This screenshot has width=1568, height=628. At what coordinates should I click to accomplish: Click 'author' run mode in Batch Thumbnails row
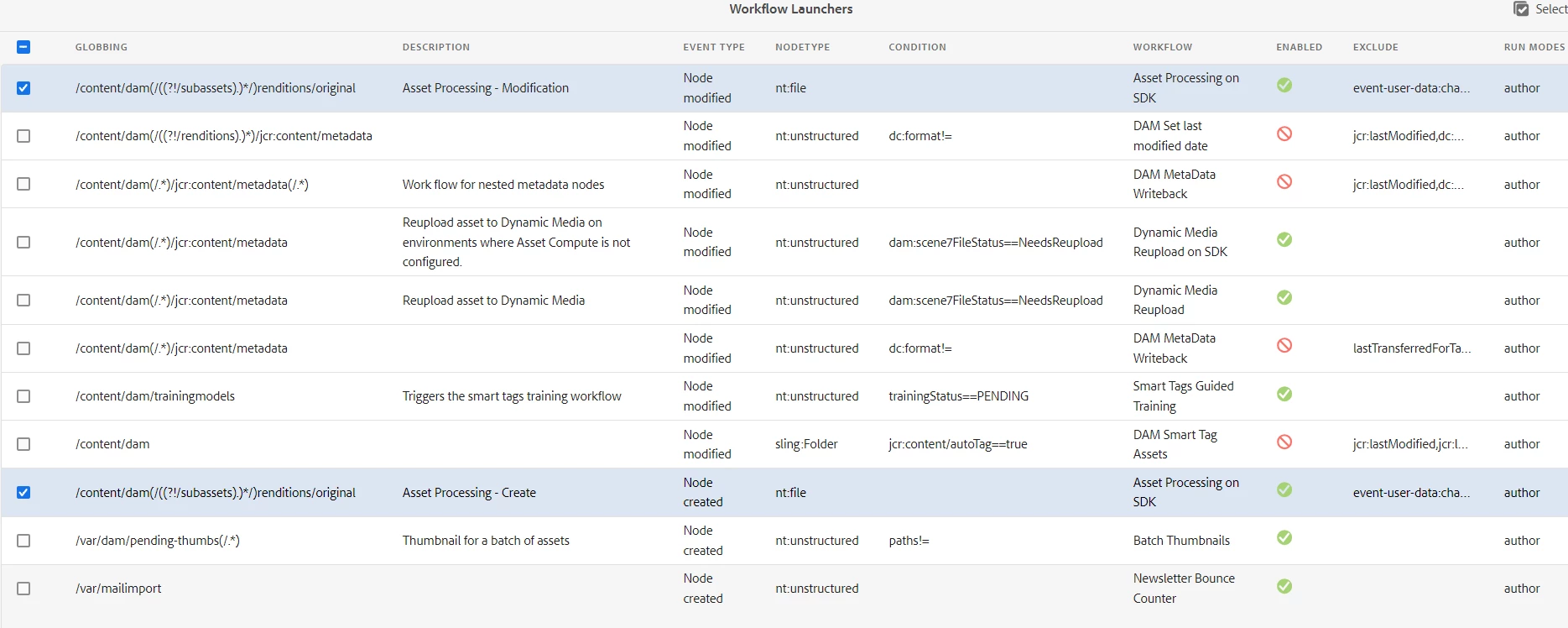click(1522, 541)
